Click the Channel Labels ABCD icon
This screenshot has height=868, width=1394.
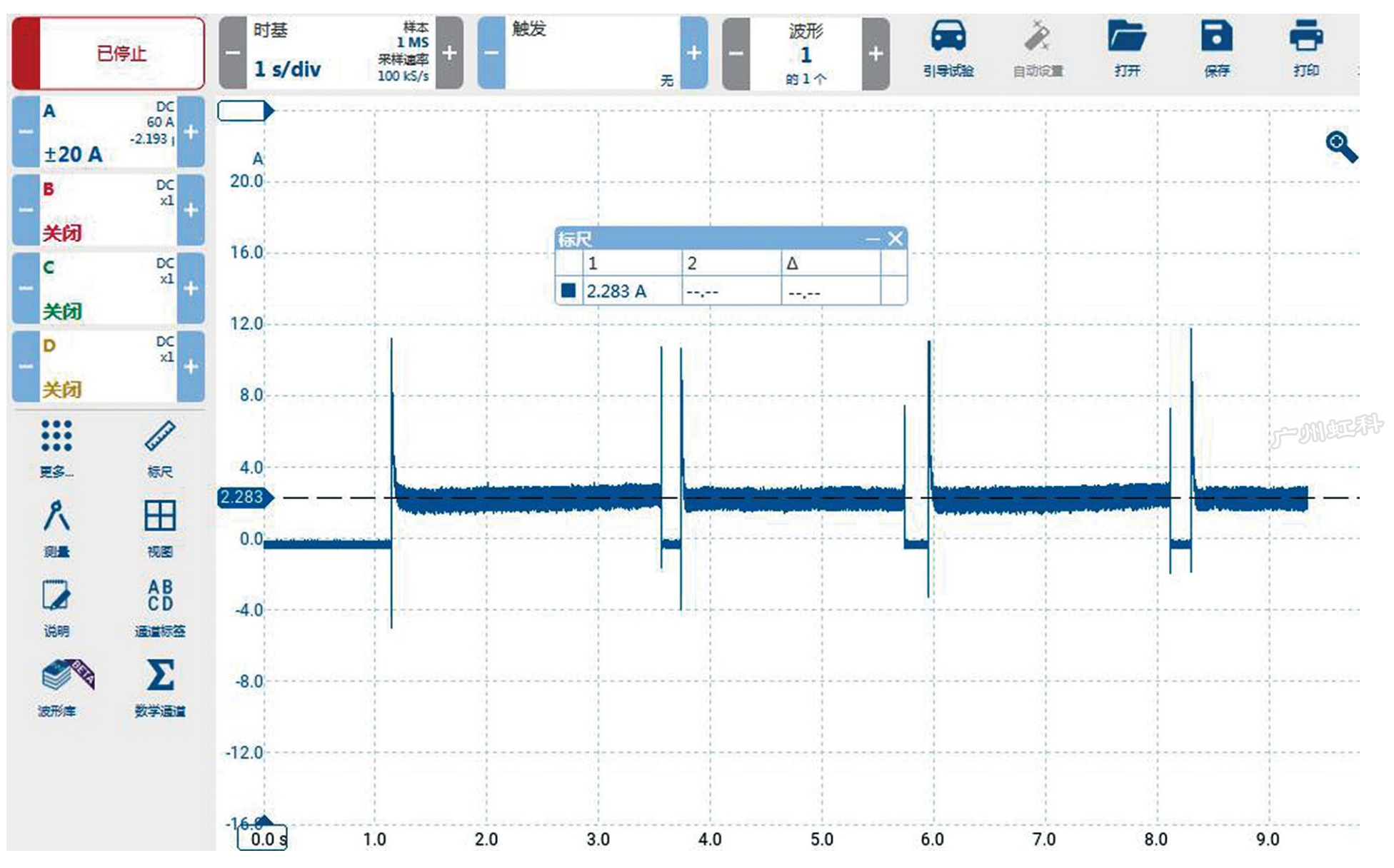pyautogui.click(x=159, y=595)
